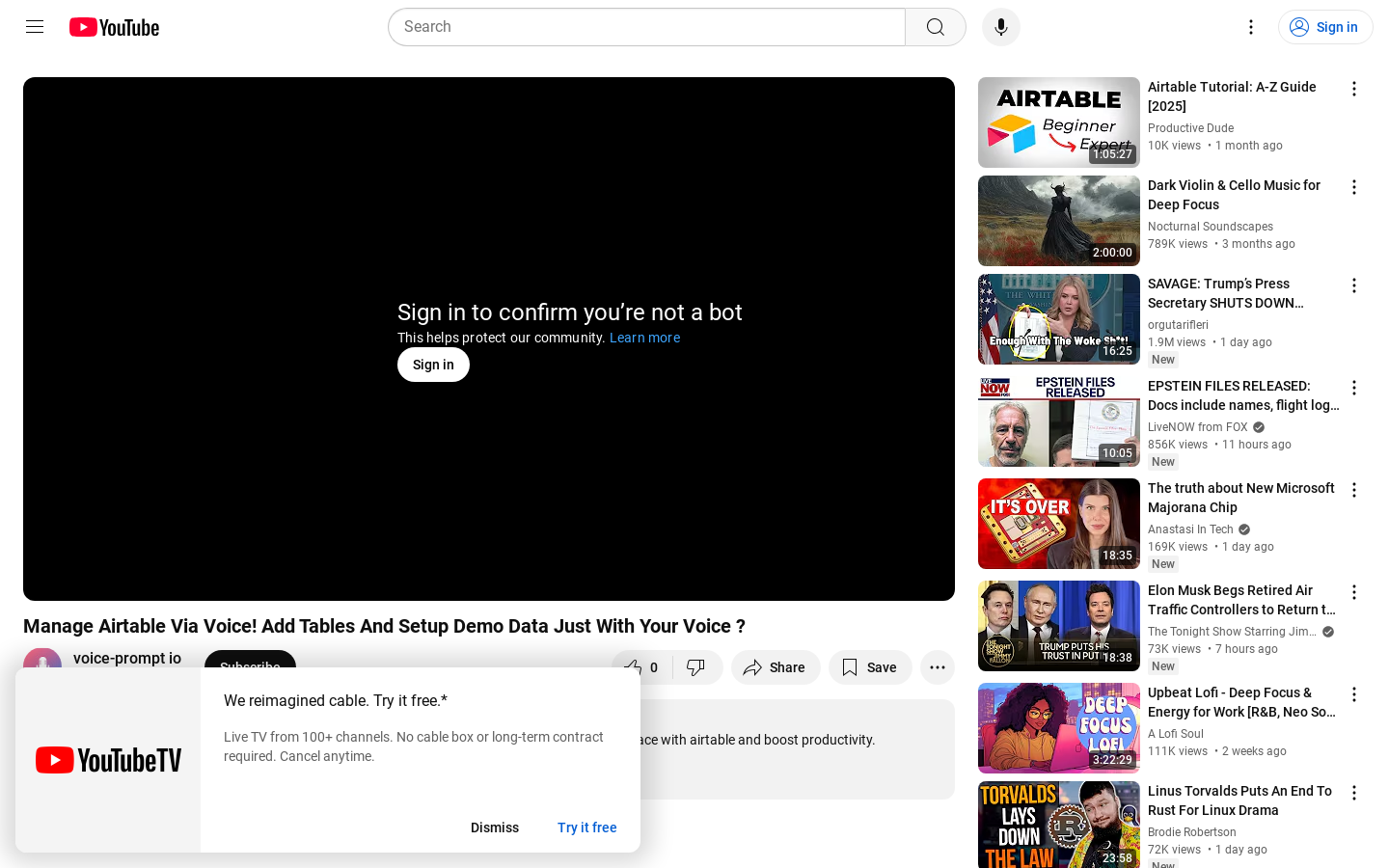
Task: Open the hamburger guide menu
Action: tap(35, 27)
